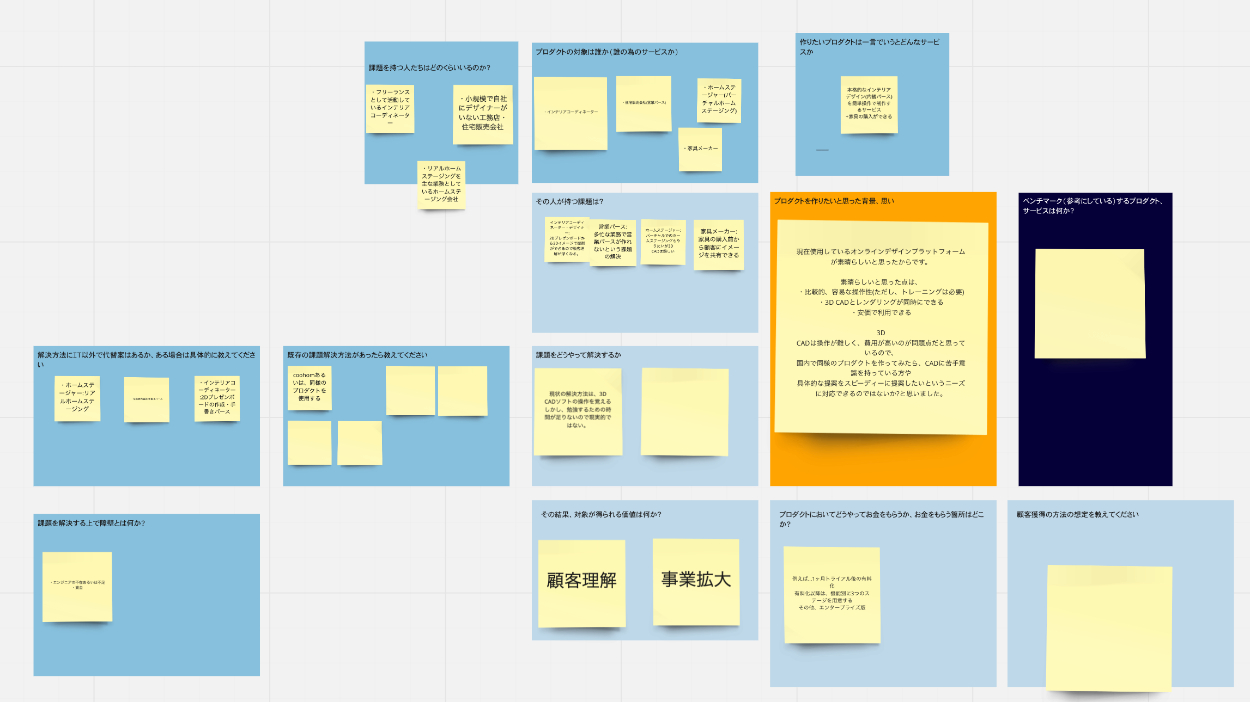Select the sticky note in the 課題を解決する上で障壁とは何か frame
The width and height of the screenshot is (1250, 702).
coord(77,586)
